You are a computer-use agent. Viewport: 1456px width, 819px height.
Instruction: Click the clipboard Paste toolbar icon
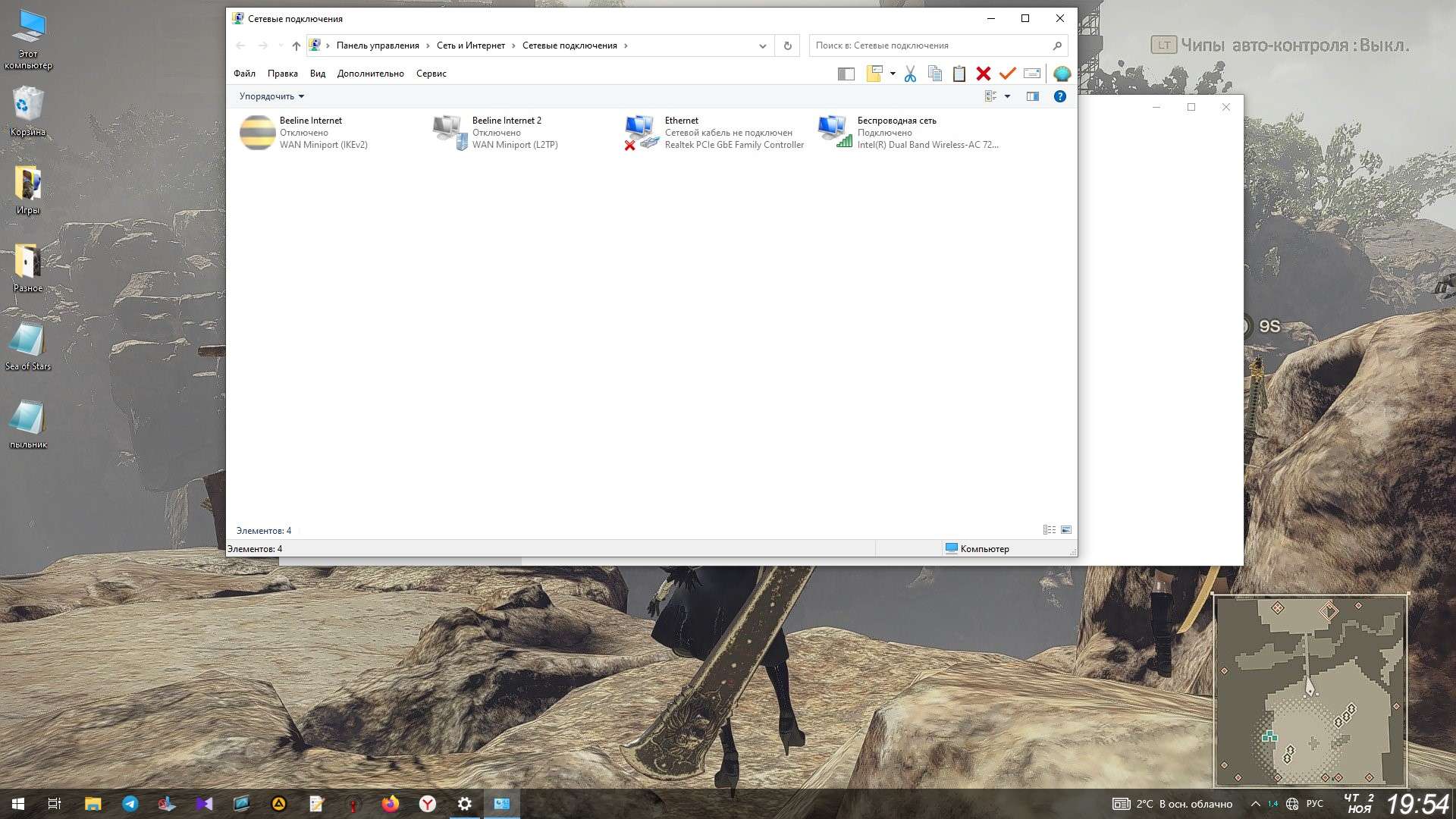coord(959,74)
